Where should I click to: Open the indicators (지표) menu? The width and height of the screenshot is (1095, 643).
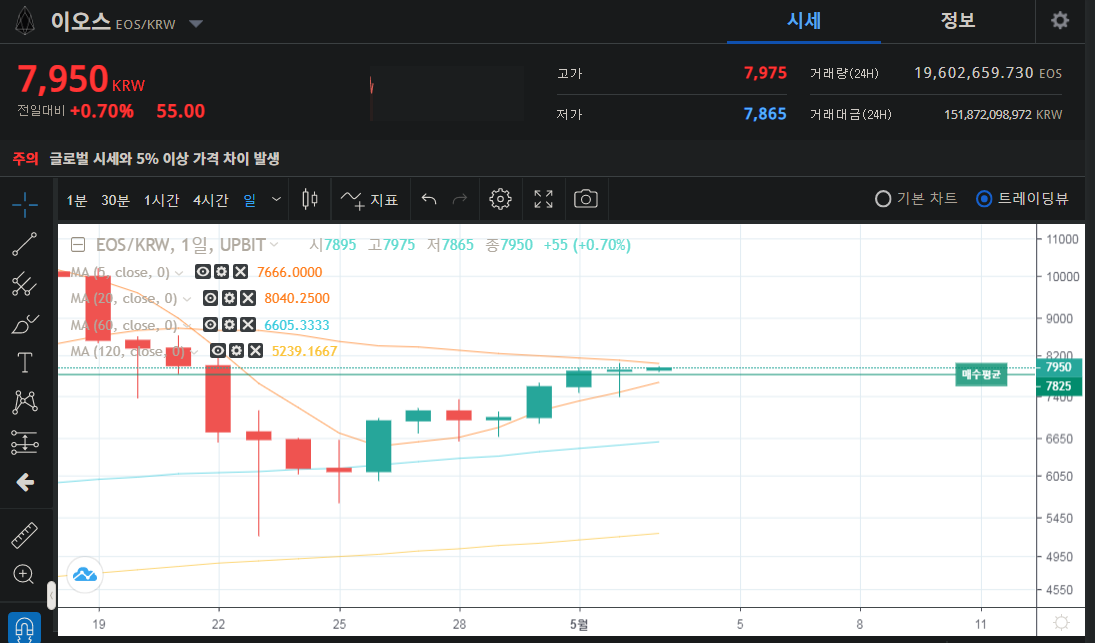pos(369,200)
